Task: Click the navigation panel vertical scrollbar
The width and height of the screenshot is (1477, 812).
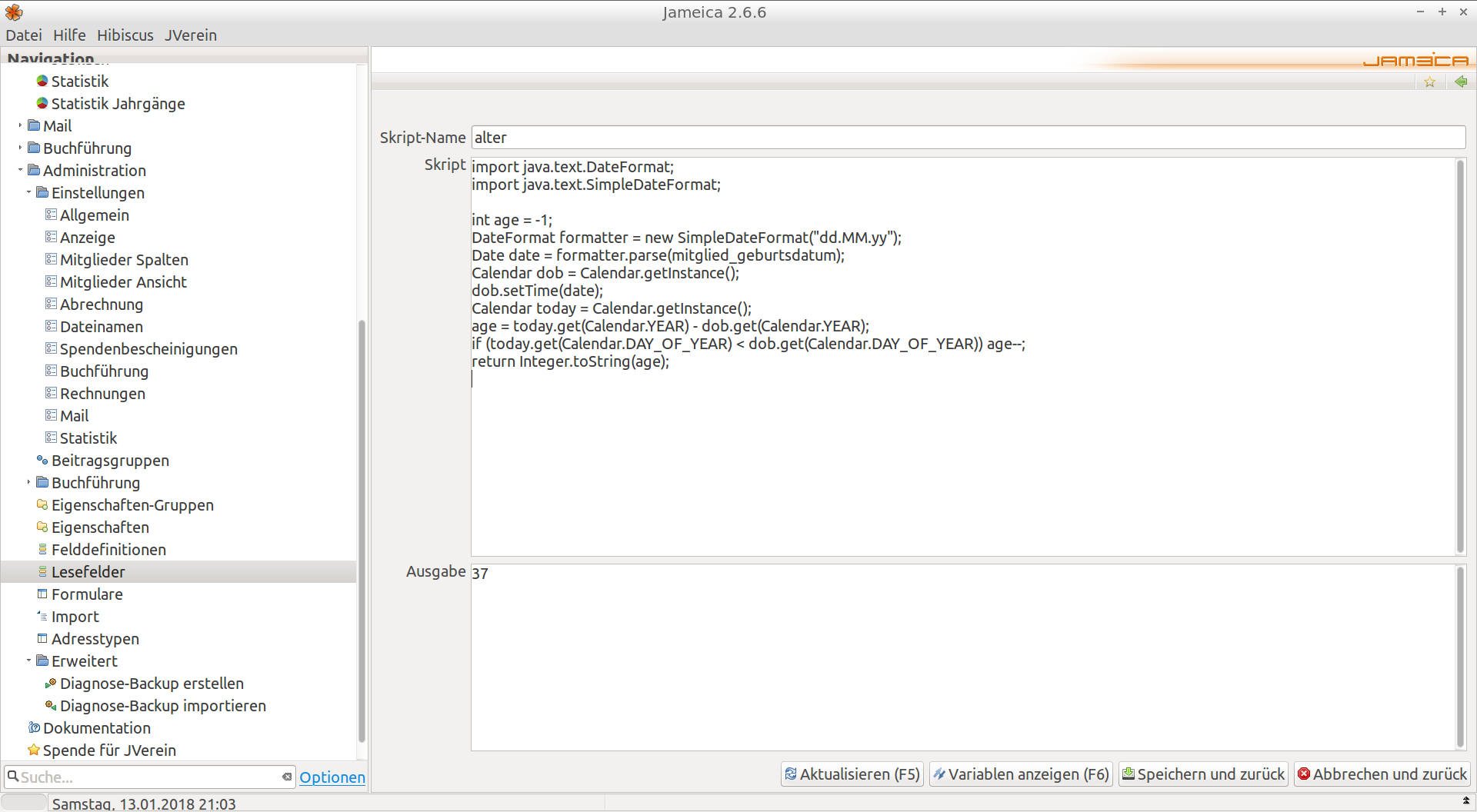Action: pyautogui.click(x=362, y=531)
